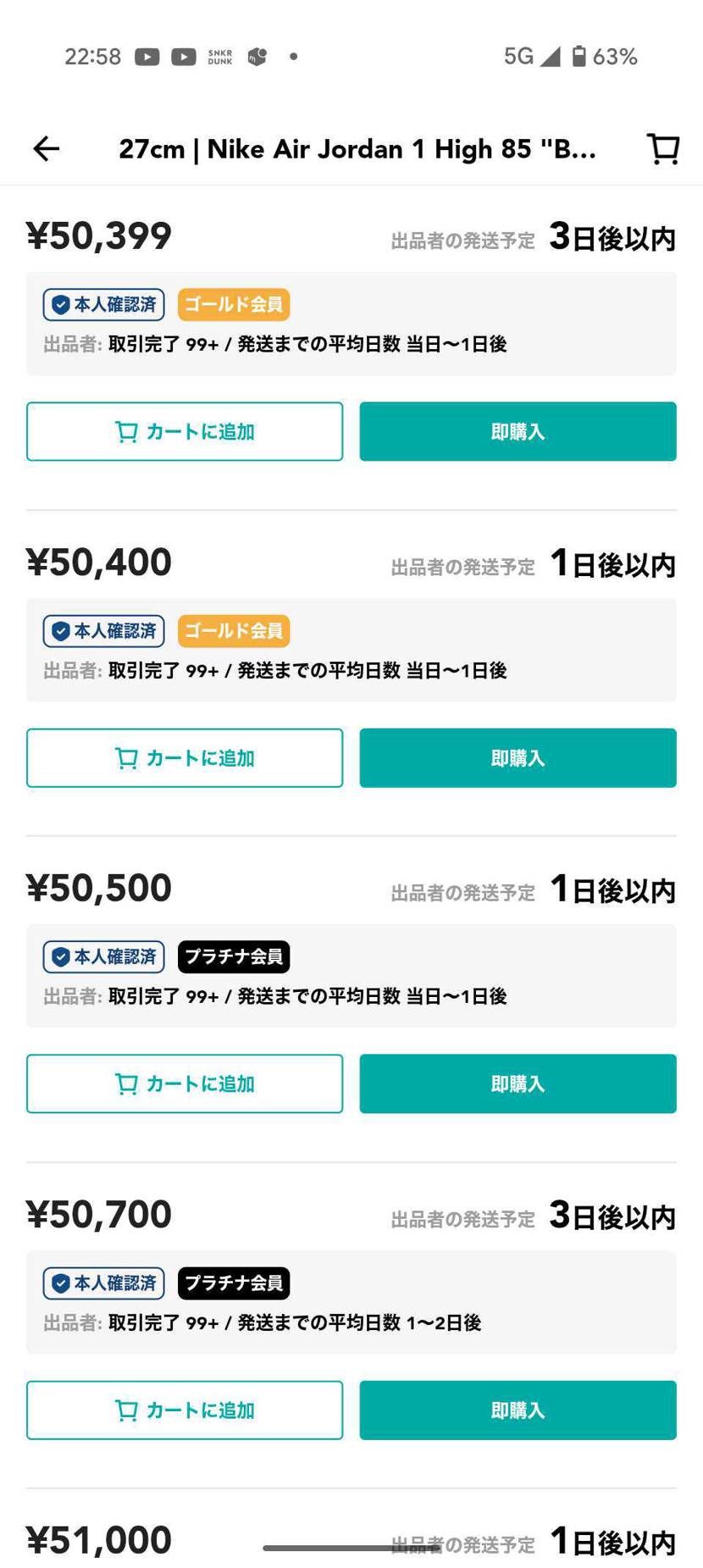Add the ¥50,400 listing to cart
703x1568 pixels.
185,758
